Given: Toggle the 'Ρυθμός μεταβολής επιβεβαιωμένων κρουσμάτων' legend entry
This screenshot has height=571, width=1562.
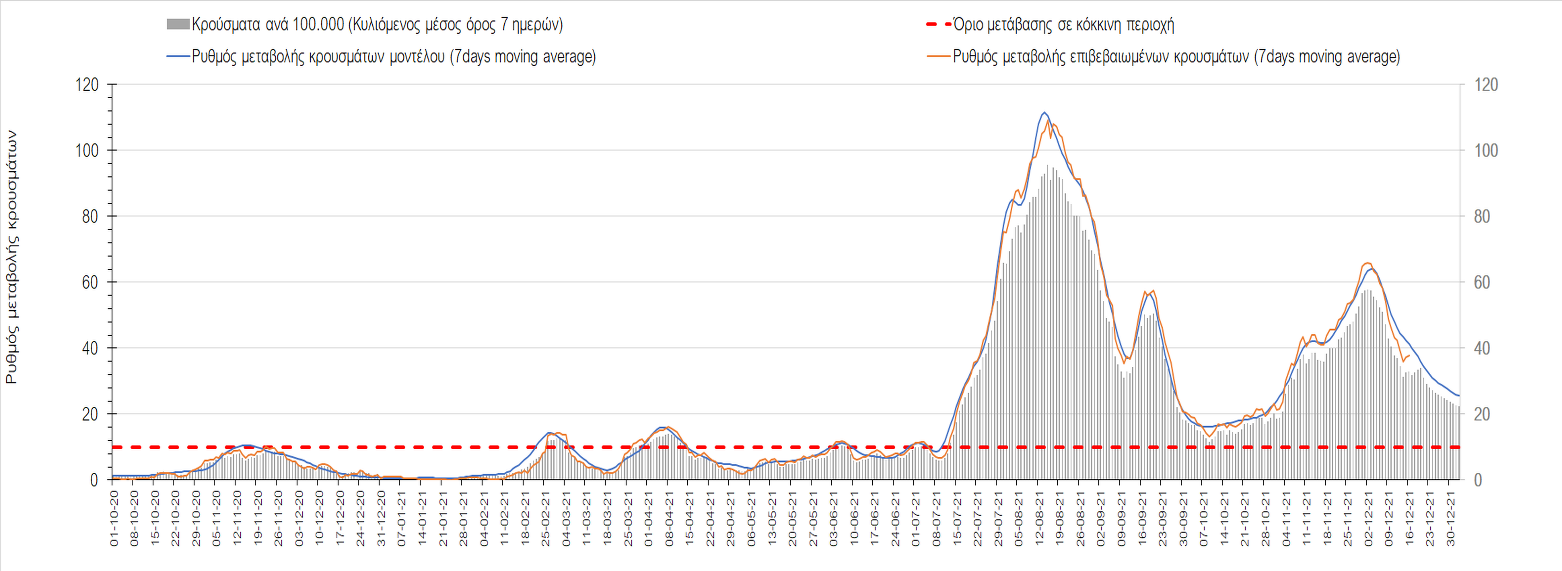Looking at the screenshot, I should tap(1177, 57).
